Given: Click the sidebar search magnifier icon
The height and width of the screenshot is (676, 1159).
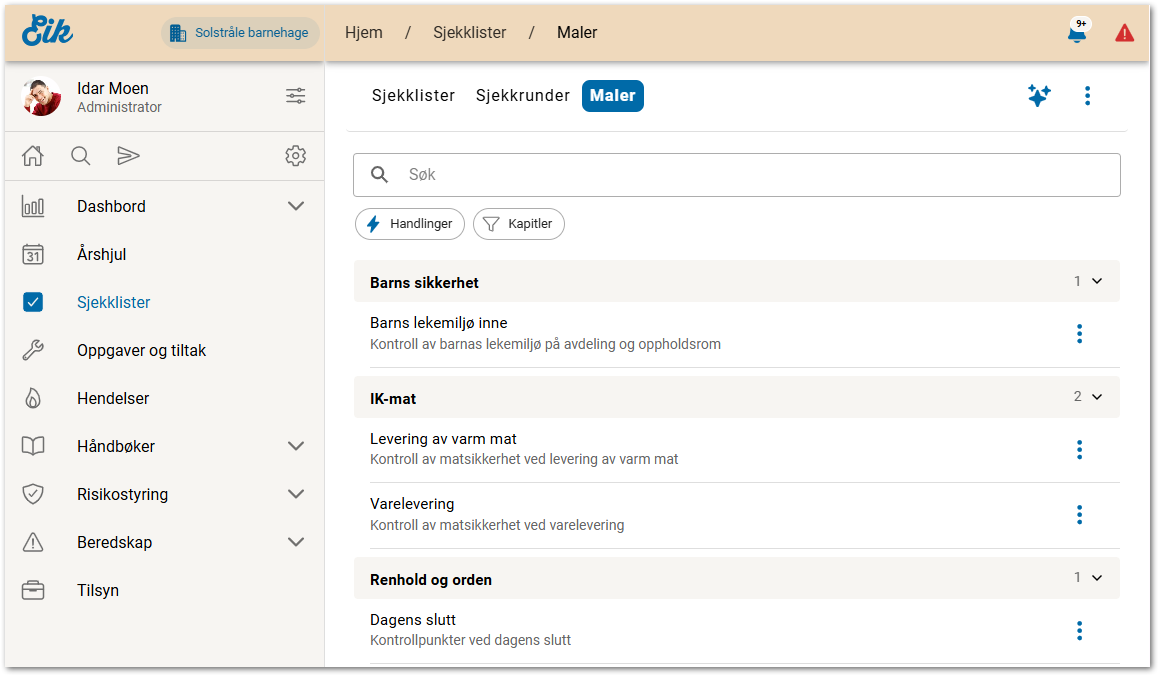Looking at the screenshot, I should pos(81,155).
